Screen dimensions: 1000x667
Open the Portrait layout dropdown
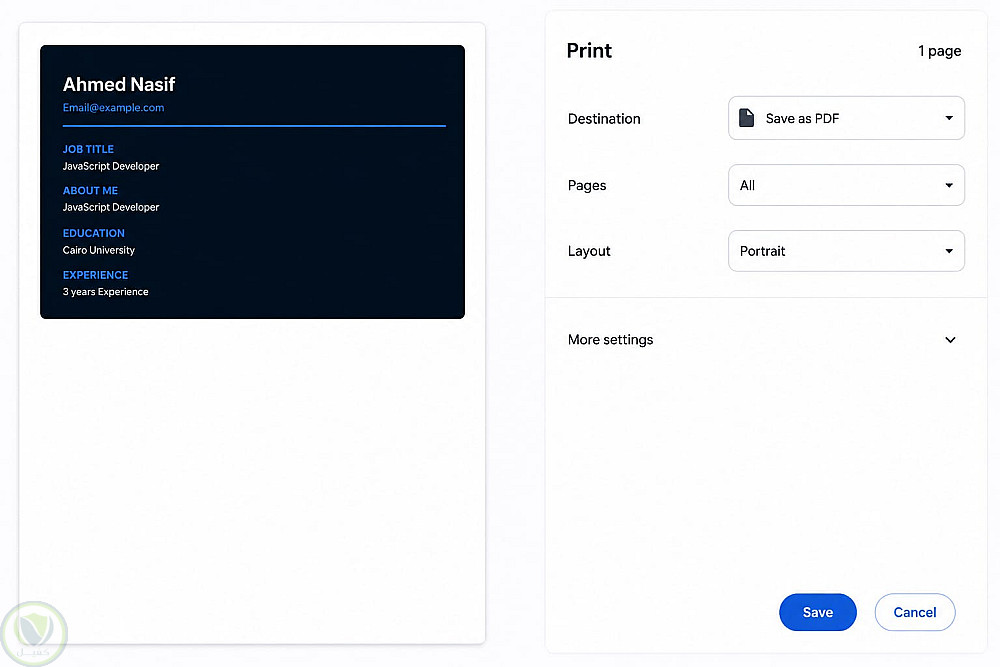[846, 251]
